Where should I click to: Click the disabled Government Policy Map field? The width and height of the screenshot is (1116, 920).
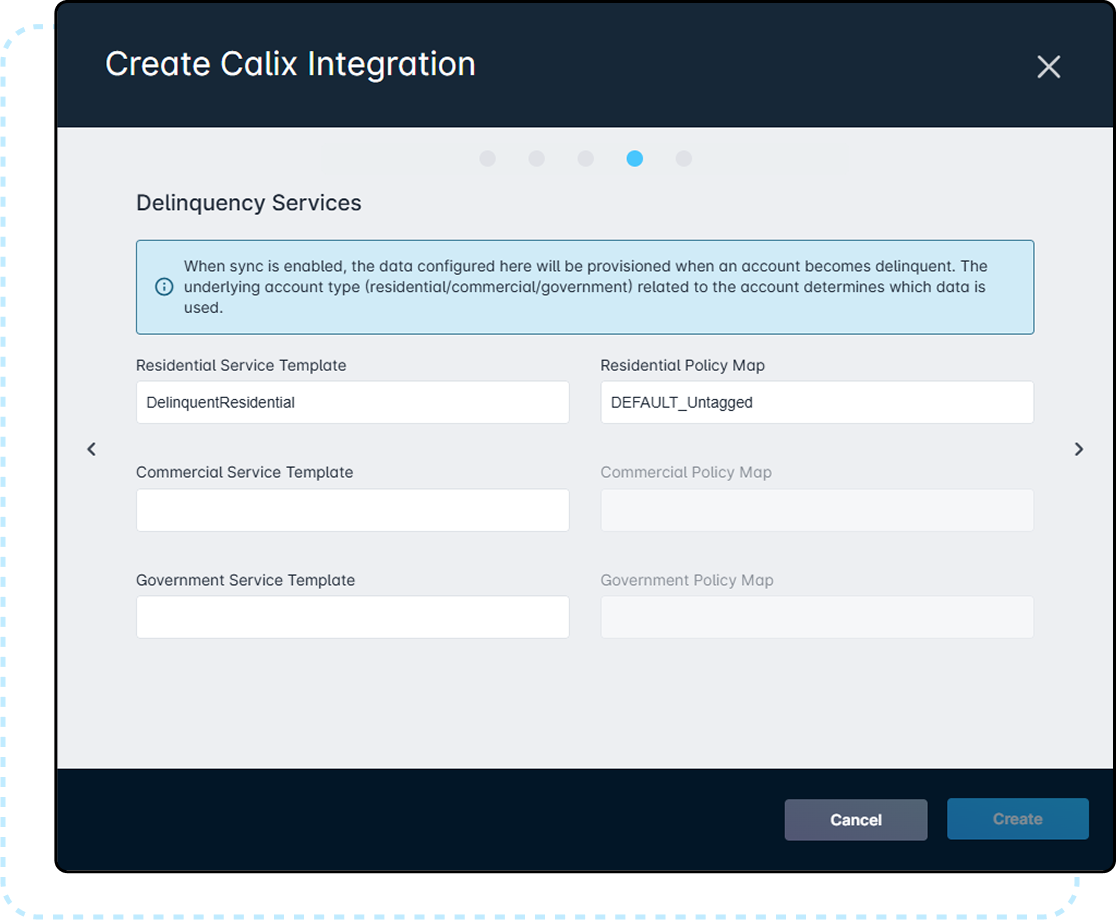coord(817,617)
